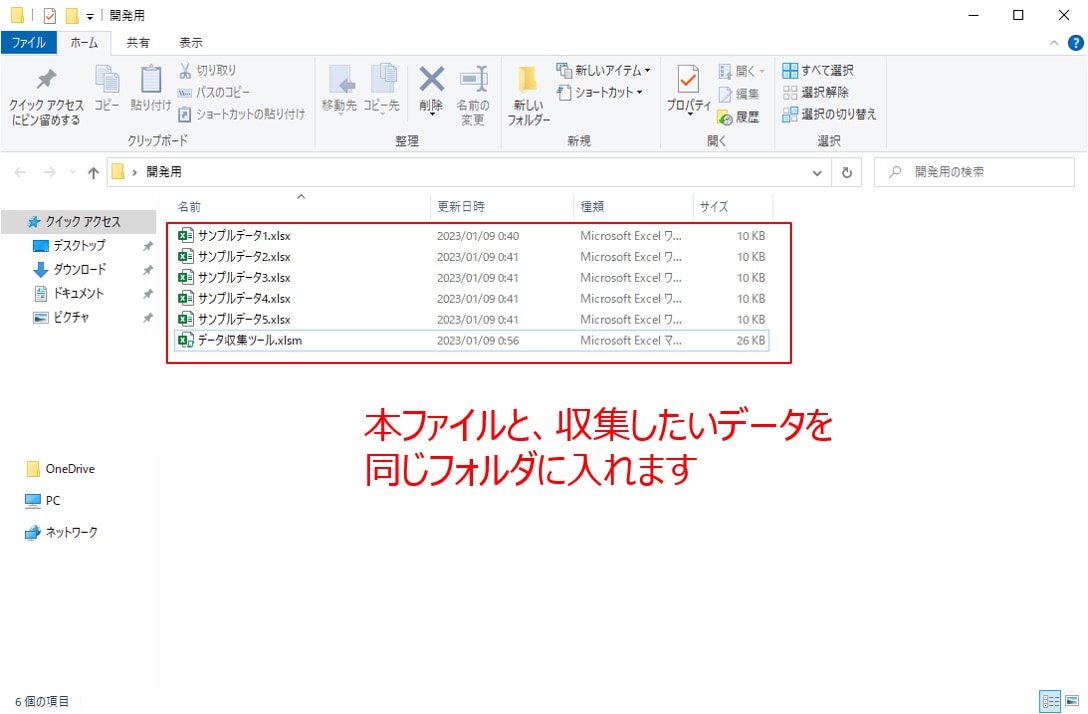The image size is (1088, 714).
Task: Open Downloads (ダウンロード) in sidebar
Action: (x=78, y=269)
